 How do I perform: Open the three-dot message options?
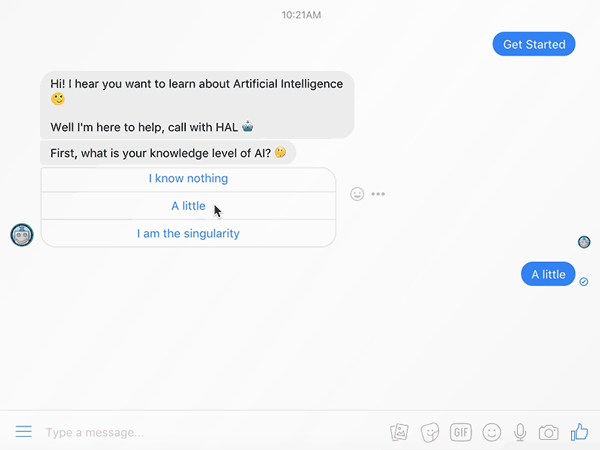tap(378, 194)
